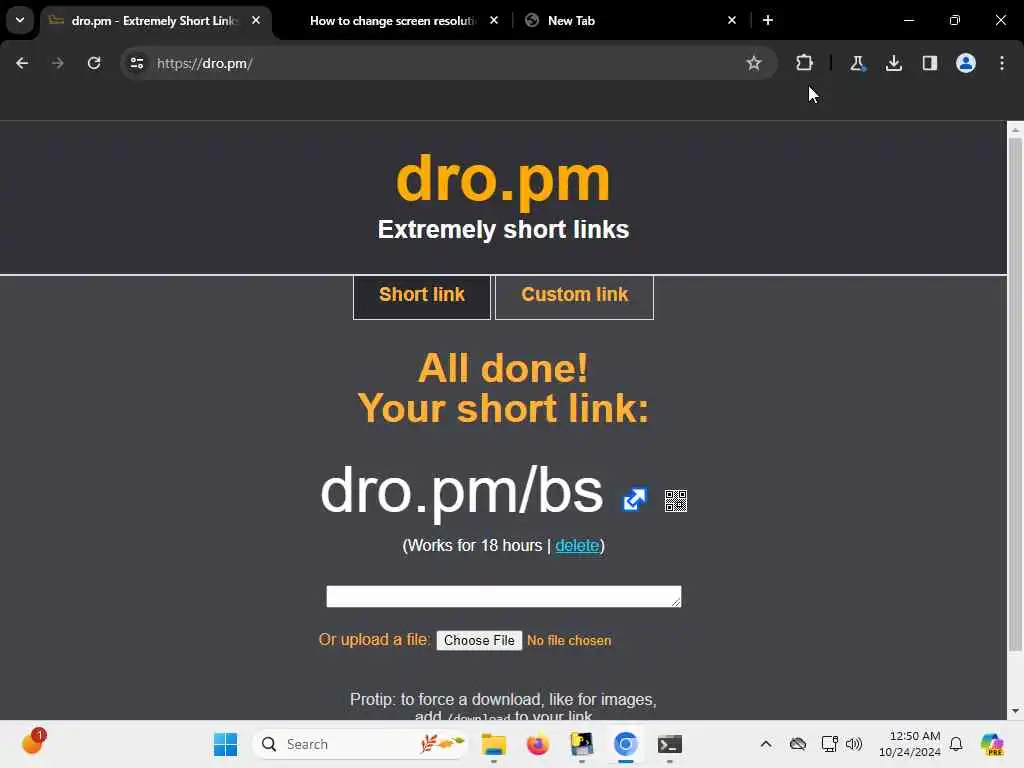Open the Windows Start menu
The height and width of the screenshot is (768, 1024).
click(x=225, y=744)
